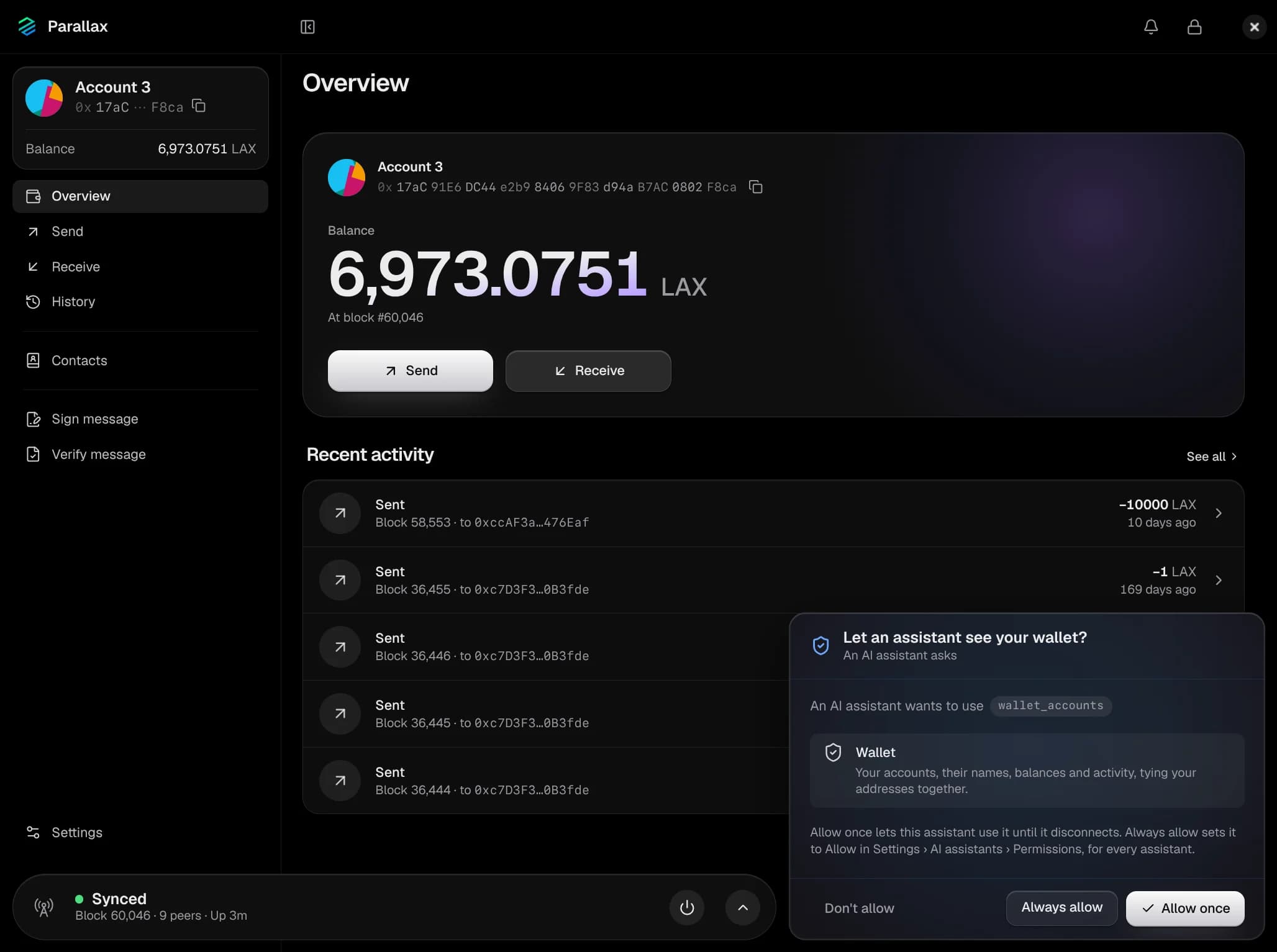Close the window with X button
This screenshot has width=1277, height=952.
tap(1254, 27)
